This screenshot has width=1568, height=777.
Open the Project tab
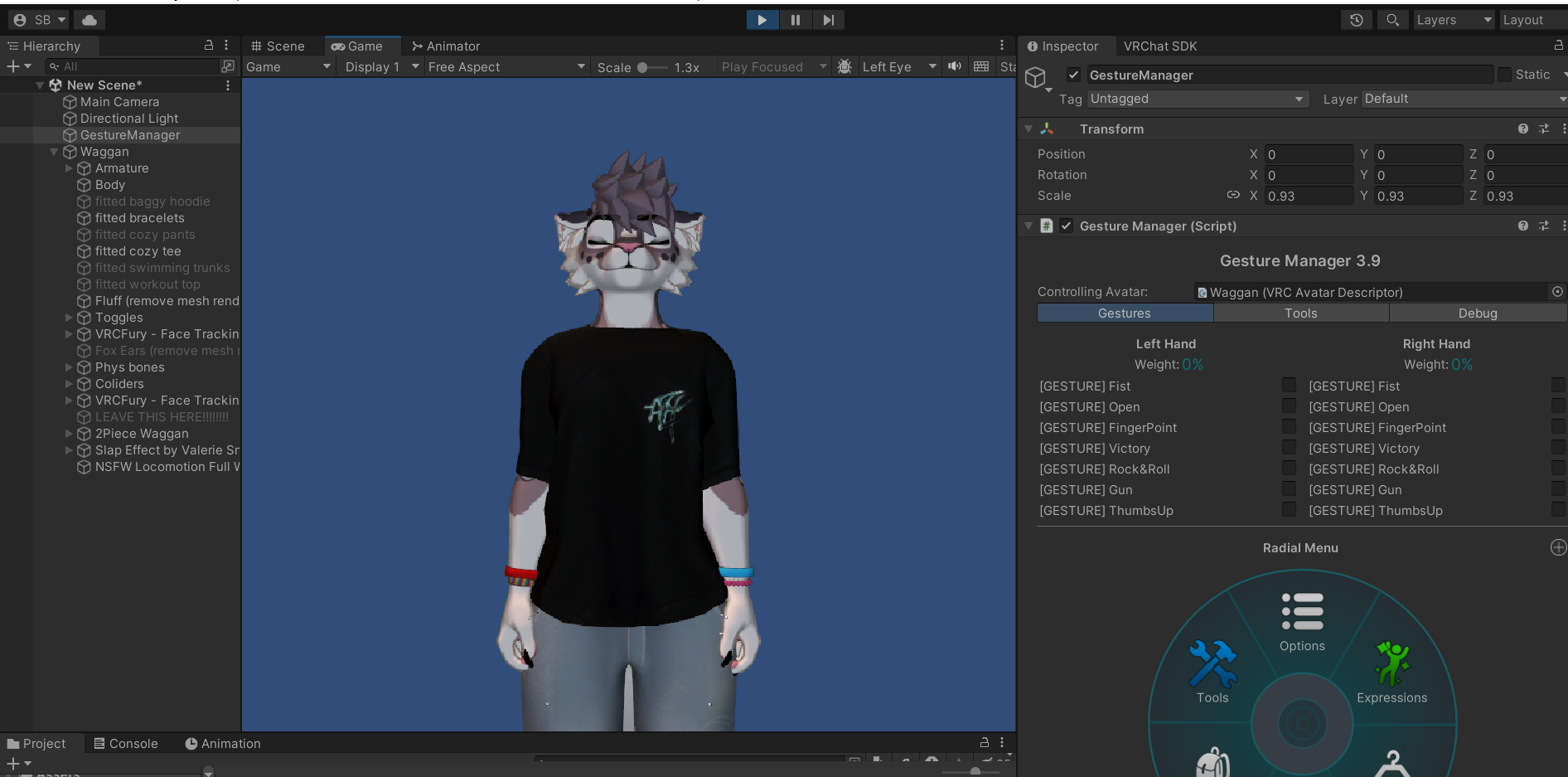coord(36,744)
